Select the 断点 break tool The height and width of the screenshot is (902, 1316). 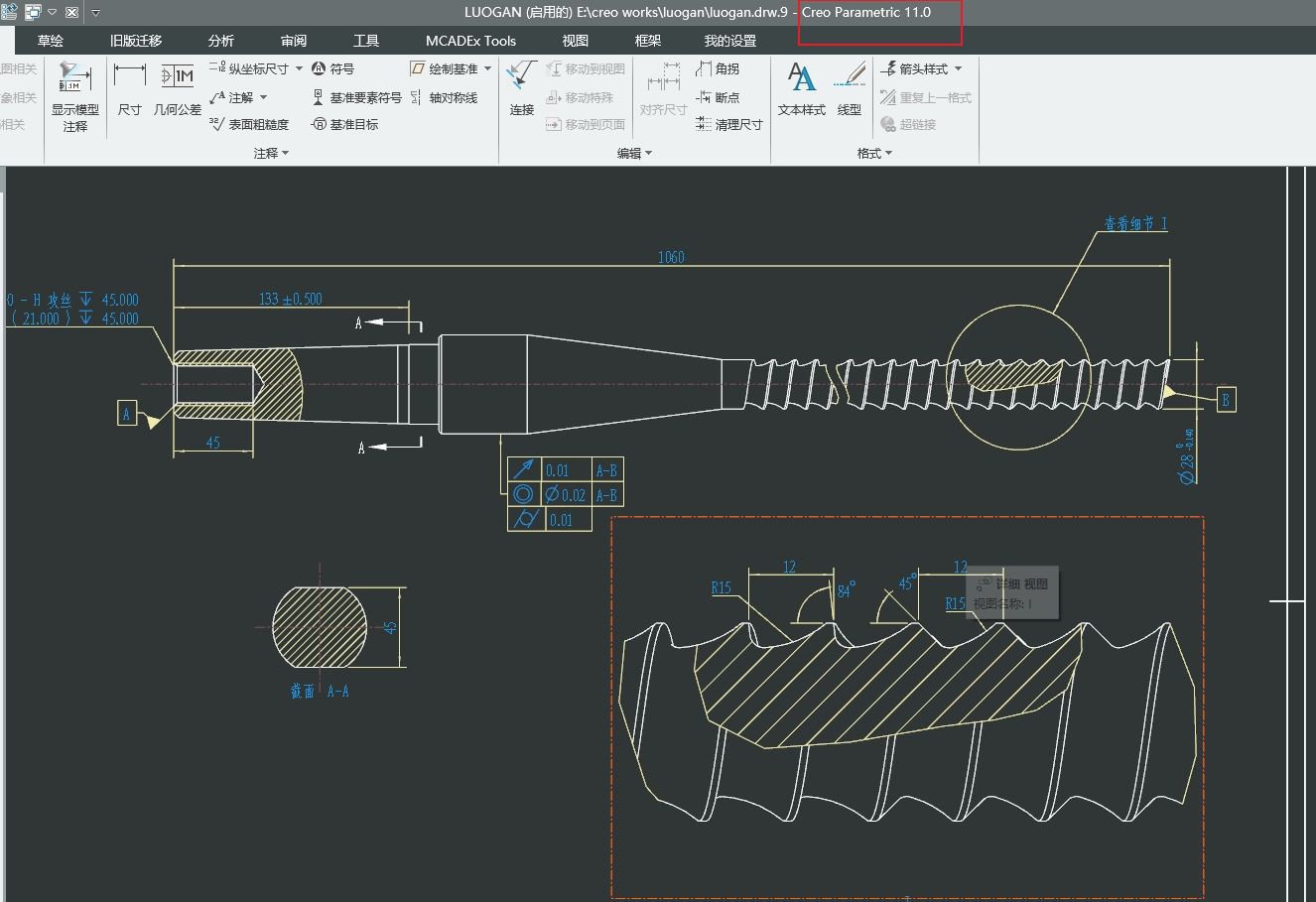(718, 97)
